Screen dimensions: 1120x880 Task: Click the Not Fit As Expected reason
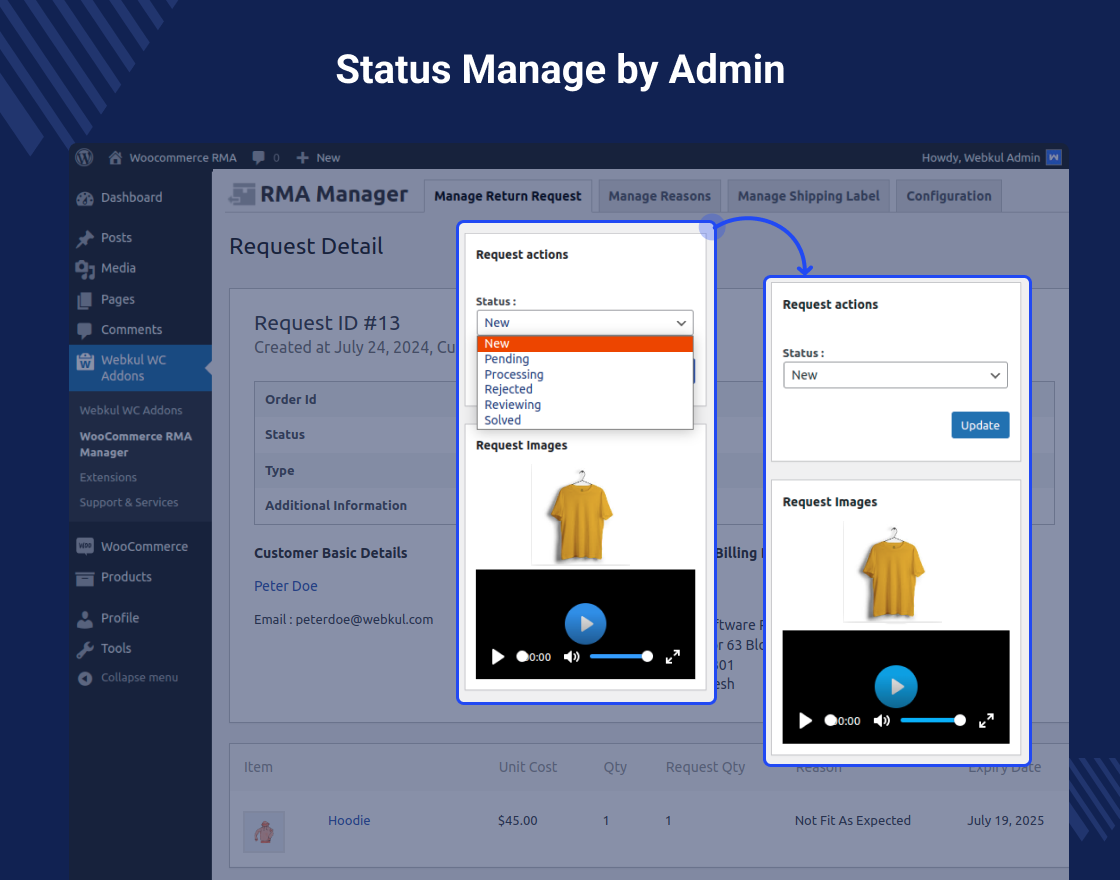(x=853, y=821)
